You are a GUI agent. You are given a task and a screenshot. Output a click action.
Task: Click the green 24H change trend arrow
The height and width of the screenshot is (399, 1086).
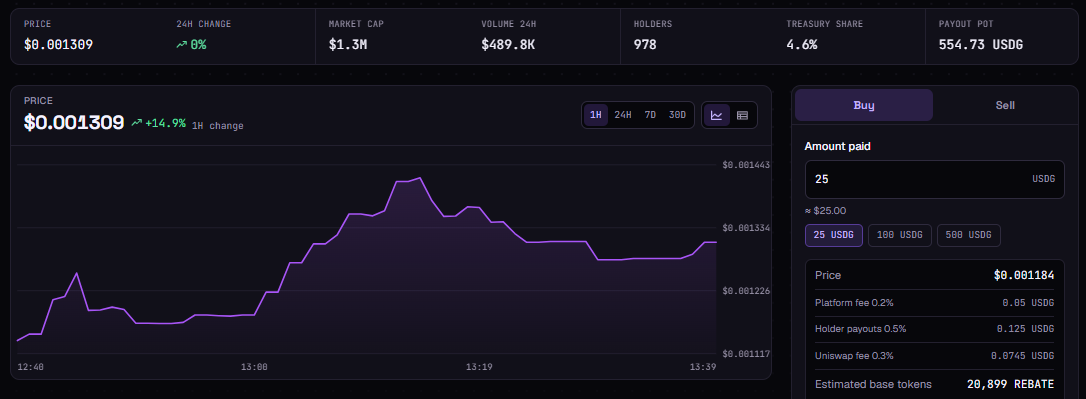point(181,45)
